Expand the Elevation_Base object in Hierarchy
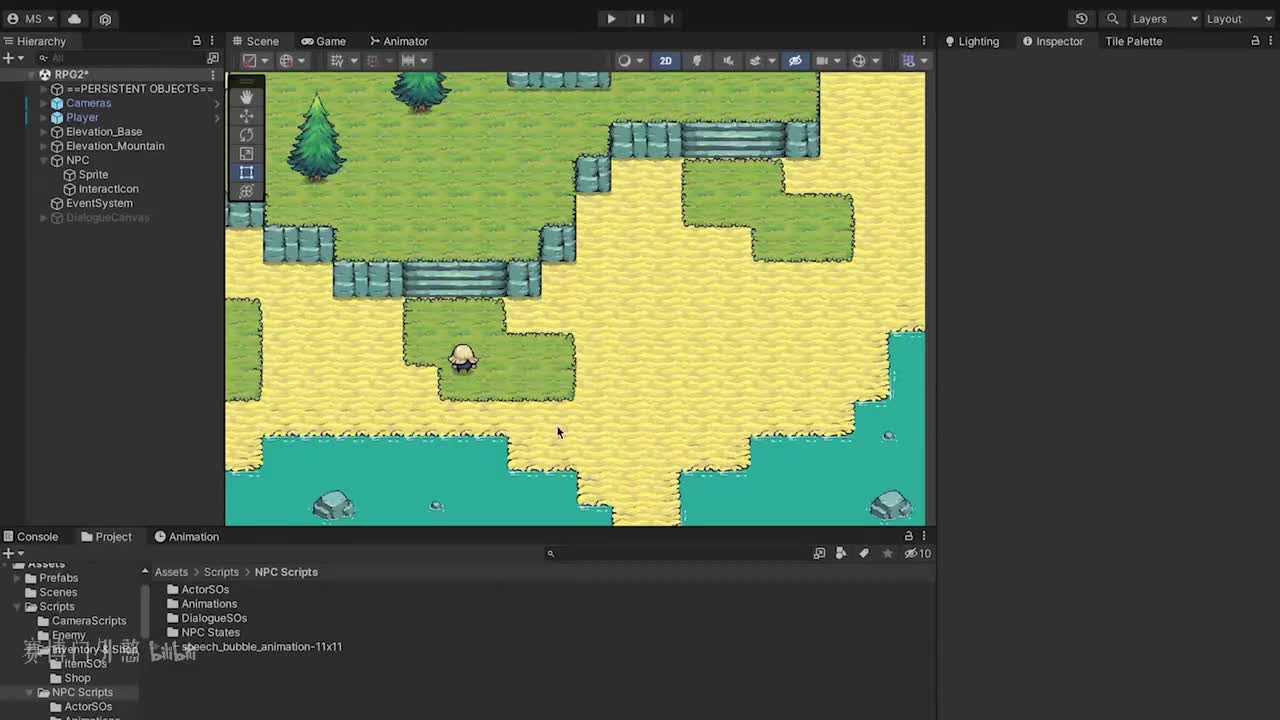The image size is (1280, 720). coord(44,132)
